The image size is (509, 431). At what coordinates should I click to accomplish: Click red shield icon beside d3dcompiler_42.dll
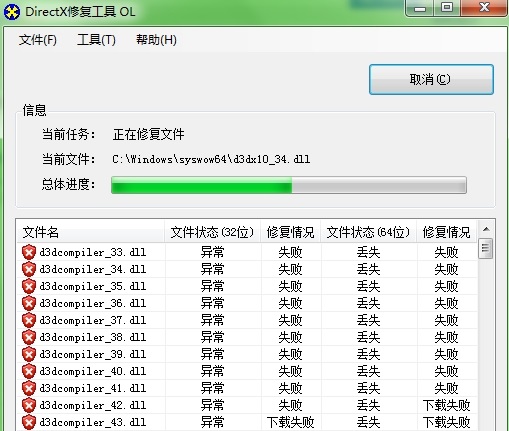29,405
